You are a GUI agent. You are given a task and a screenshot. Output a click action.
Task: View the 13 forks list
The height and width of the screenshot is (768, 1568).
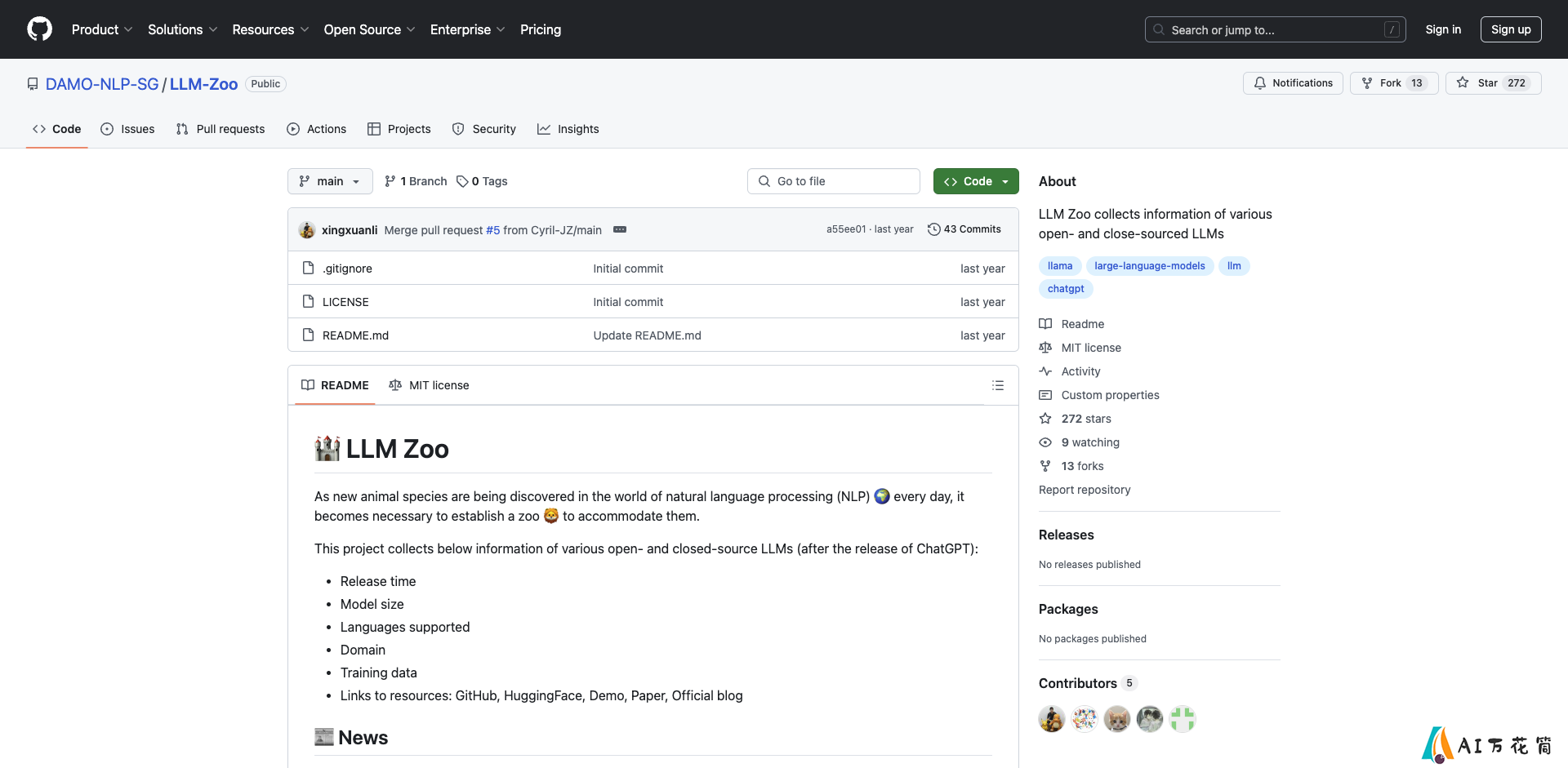[x=1071, y=466]
